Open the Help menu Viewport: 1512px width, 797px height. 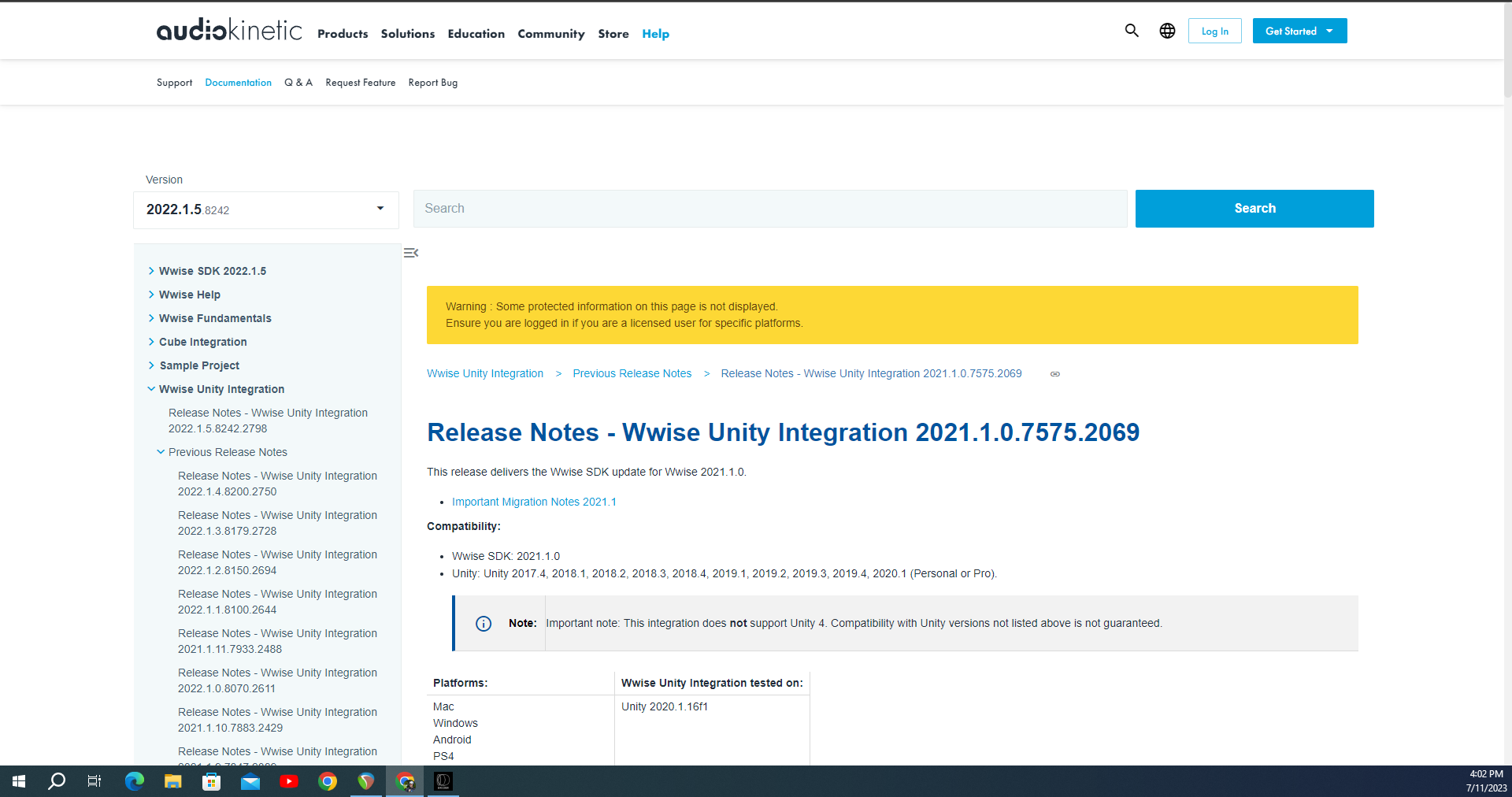655,34
